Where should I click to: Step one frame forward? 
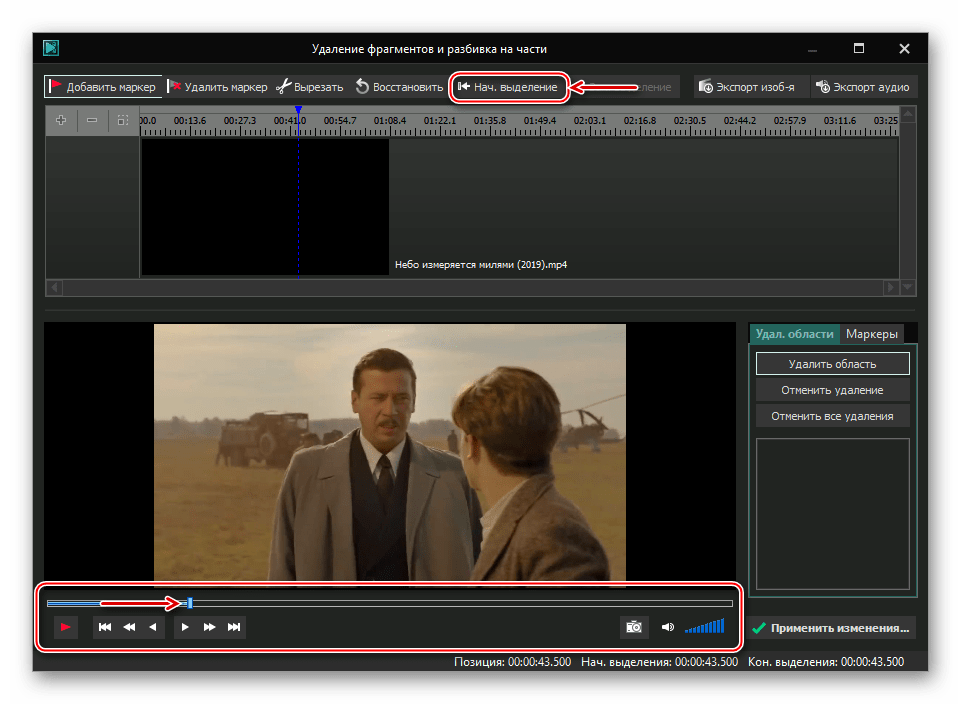(x=185, y=627)
